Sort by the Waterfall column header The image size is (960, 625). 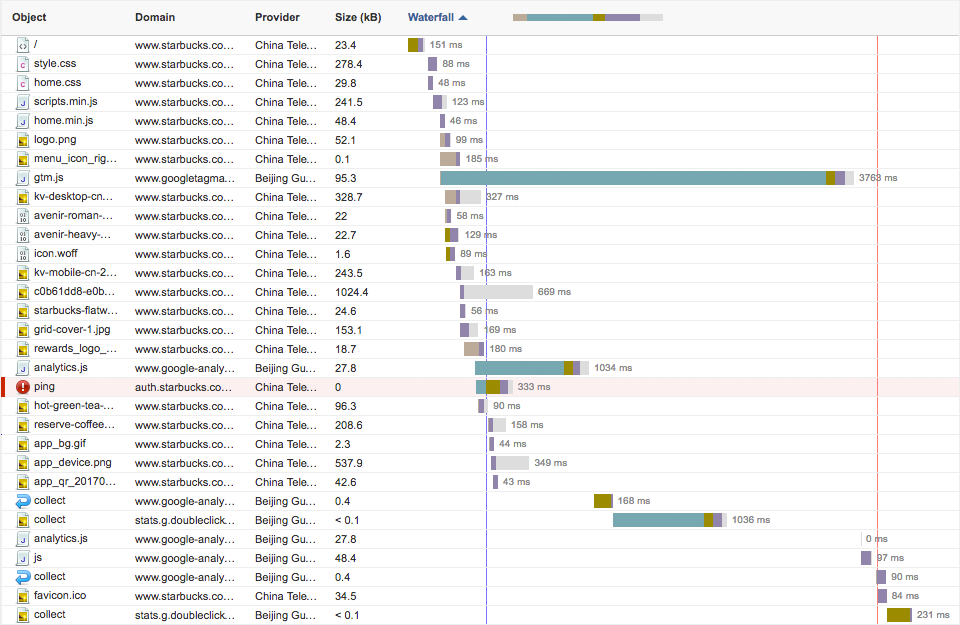430,17
